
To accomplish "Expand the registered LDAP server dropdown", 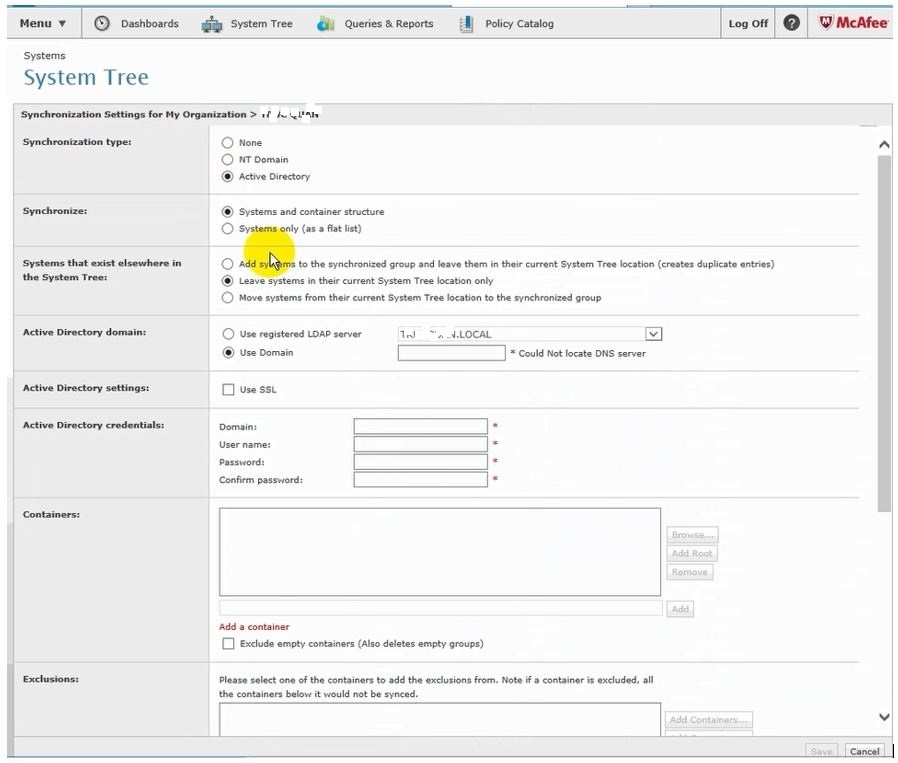I will 653,334.
